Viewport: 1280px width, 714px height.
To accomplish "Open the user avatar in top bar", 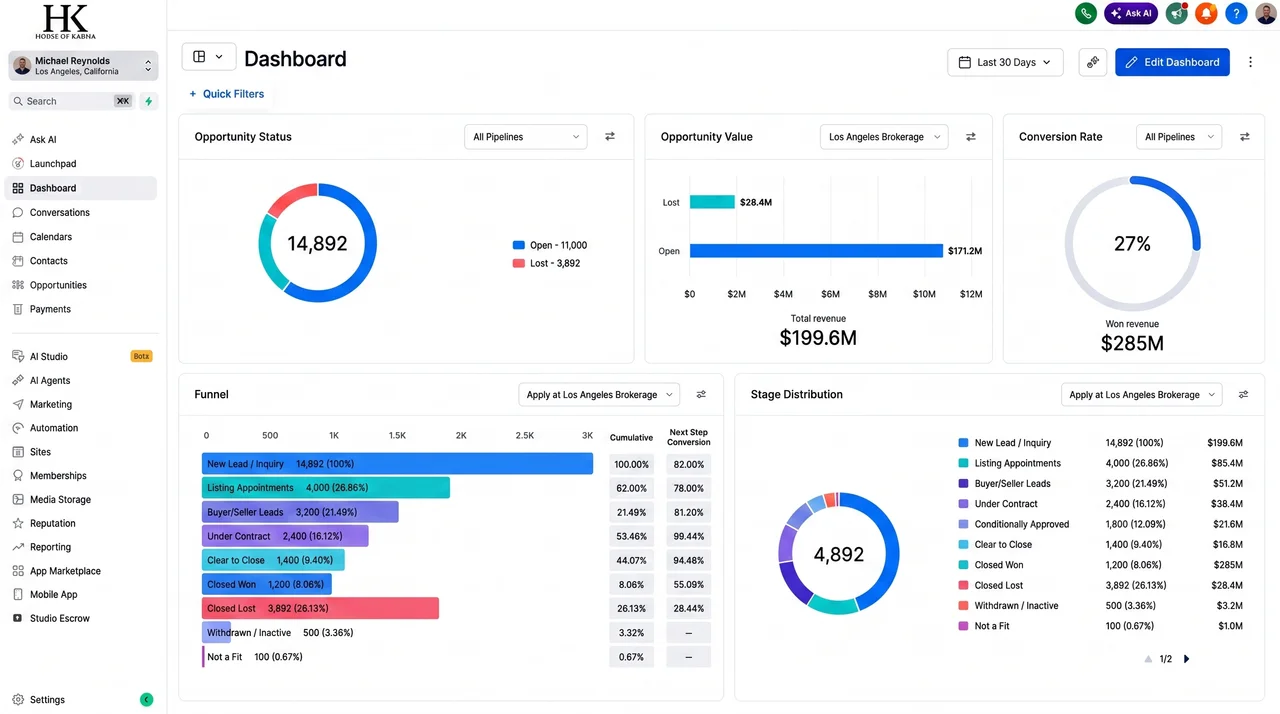I will coord(1266,13).
